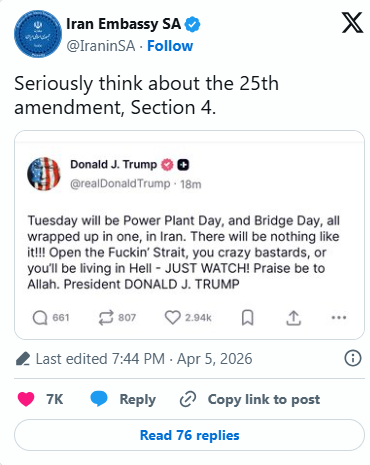The image size is (370, 465).
Task: Open the three-dot more menu in quoted post
Action: 339,317
